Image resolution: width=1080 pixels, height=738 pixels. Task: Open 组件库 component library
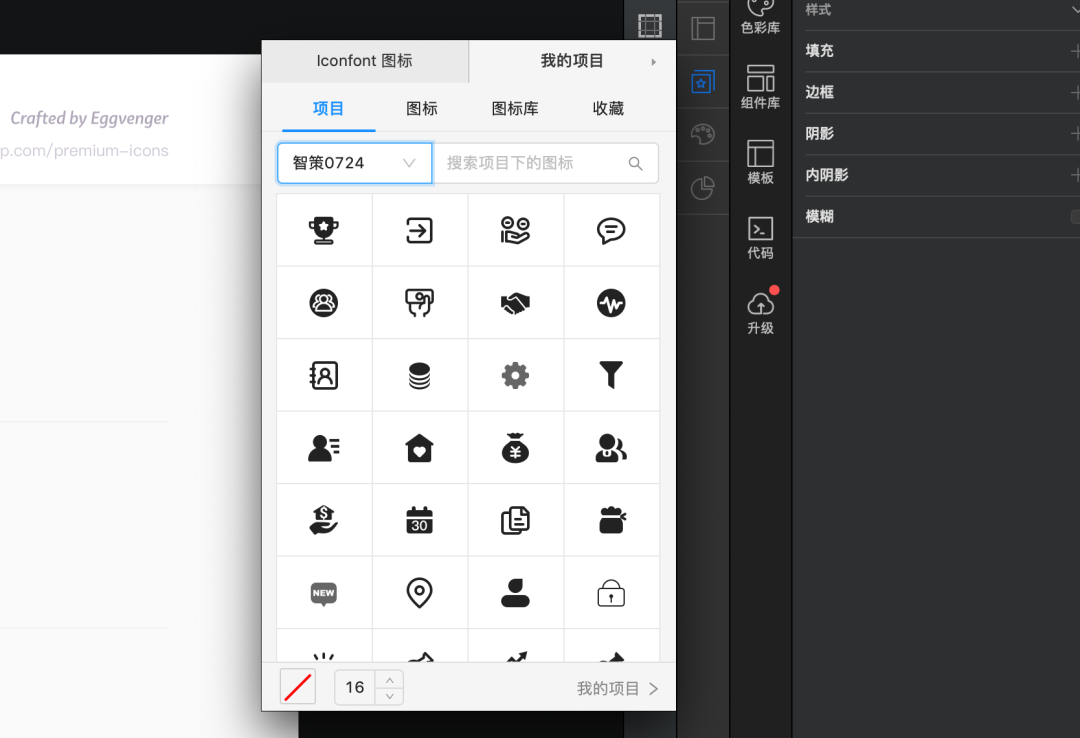tap(760, 87)
